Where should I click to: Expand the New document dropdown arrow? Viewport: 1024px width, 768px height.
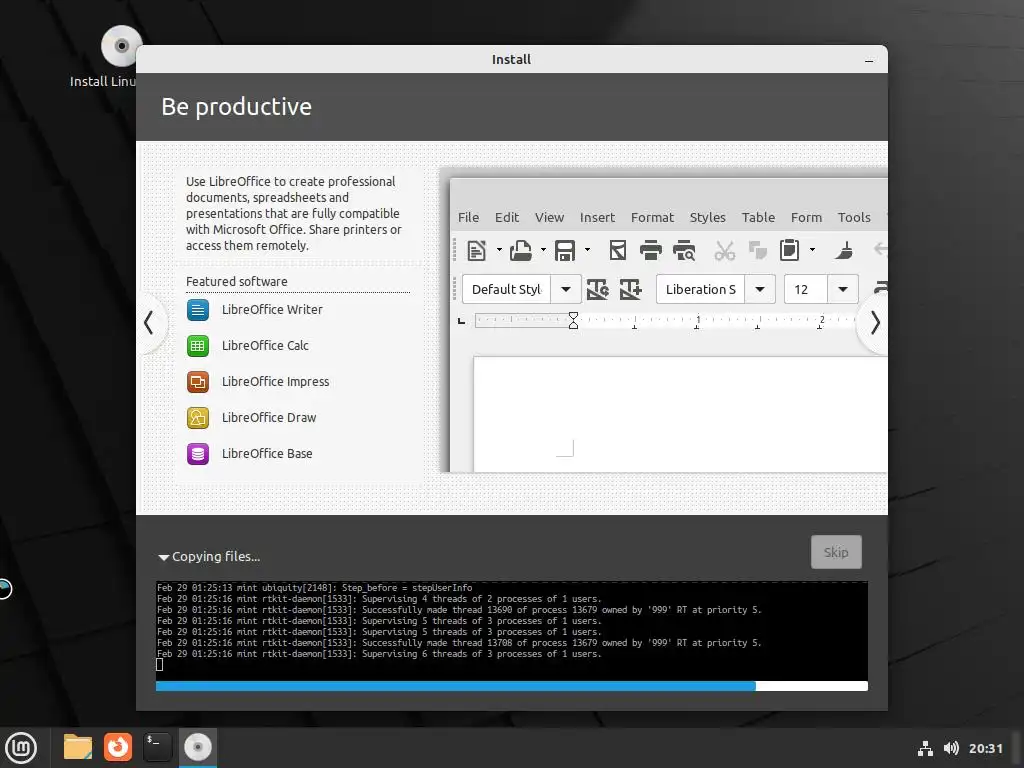[x=499, y=249]
